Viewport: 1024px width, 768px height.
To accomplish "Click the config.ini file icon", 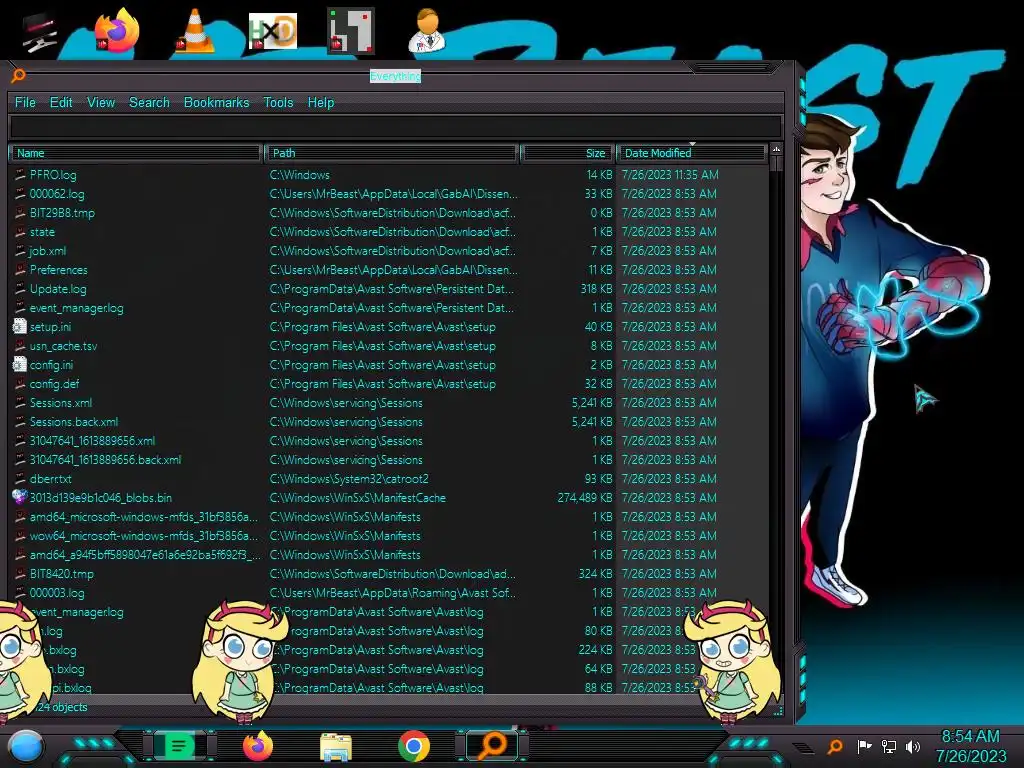I will [x=20, y=364].
